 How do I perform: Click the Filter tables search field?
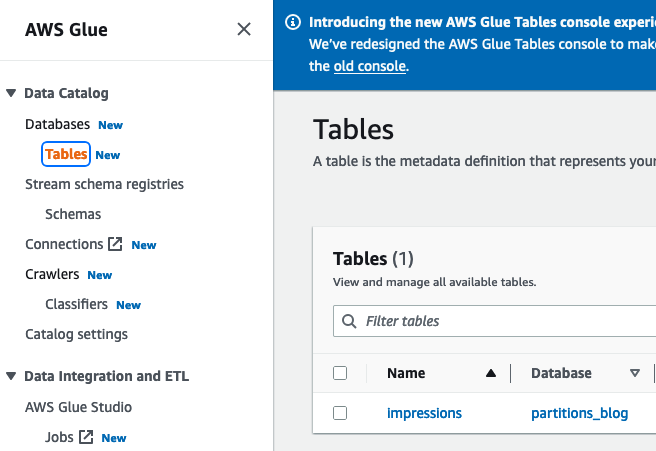(x=500, y=321)
